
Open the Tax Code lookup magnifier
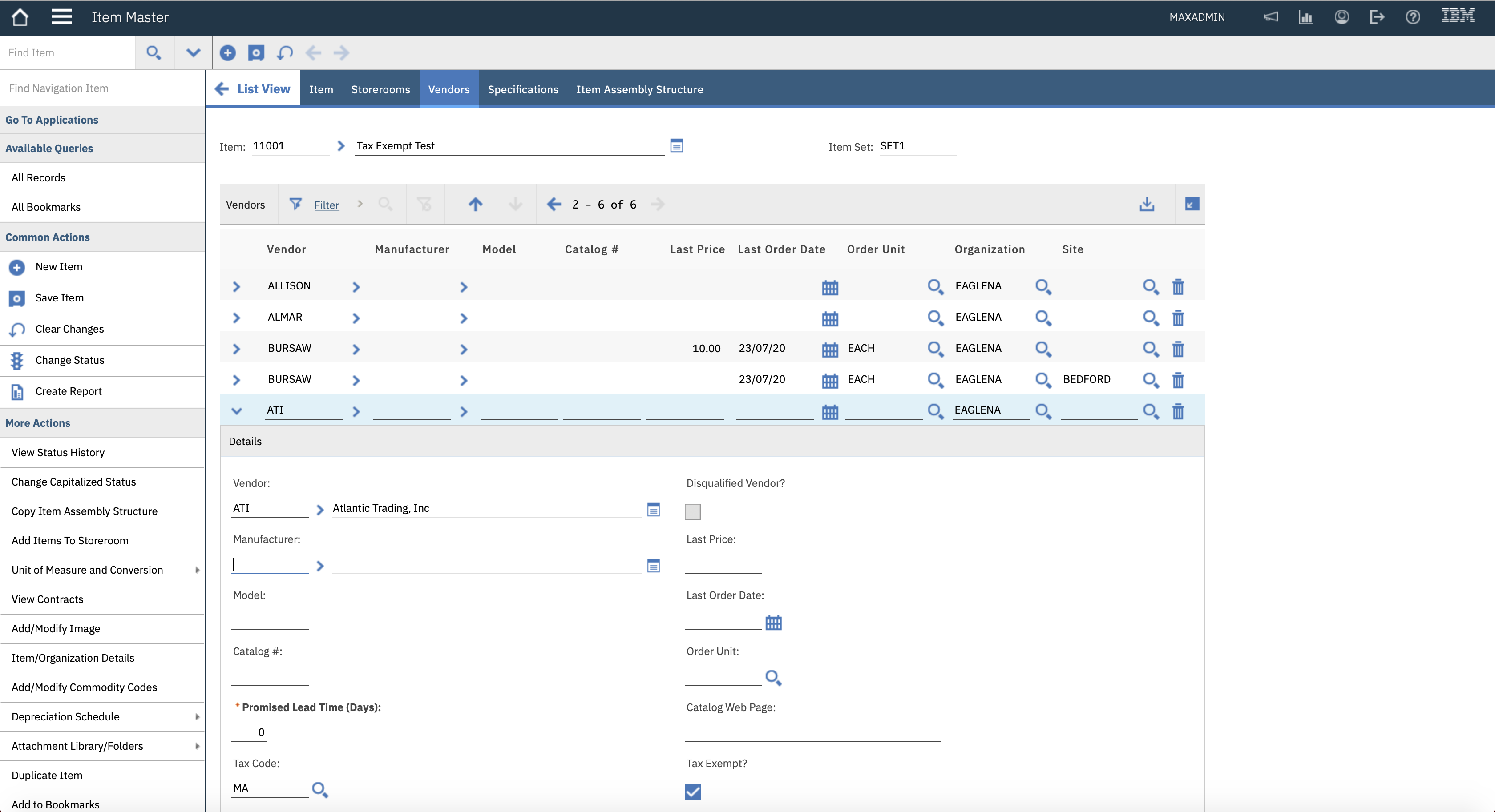pos(320,789)
